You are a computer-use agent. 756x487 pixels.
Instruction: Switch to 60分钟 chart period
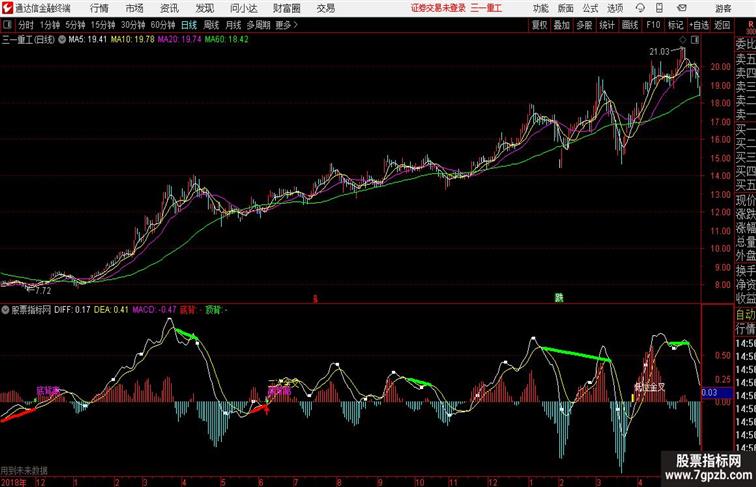pyautogui.click(x=162, y=25)
